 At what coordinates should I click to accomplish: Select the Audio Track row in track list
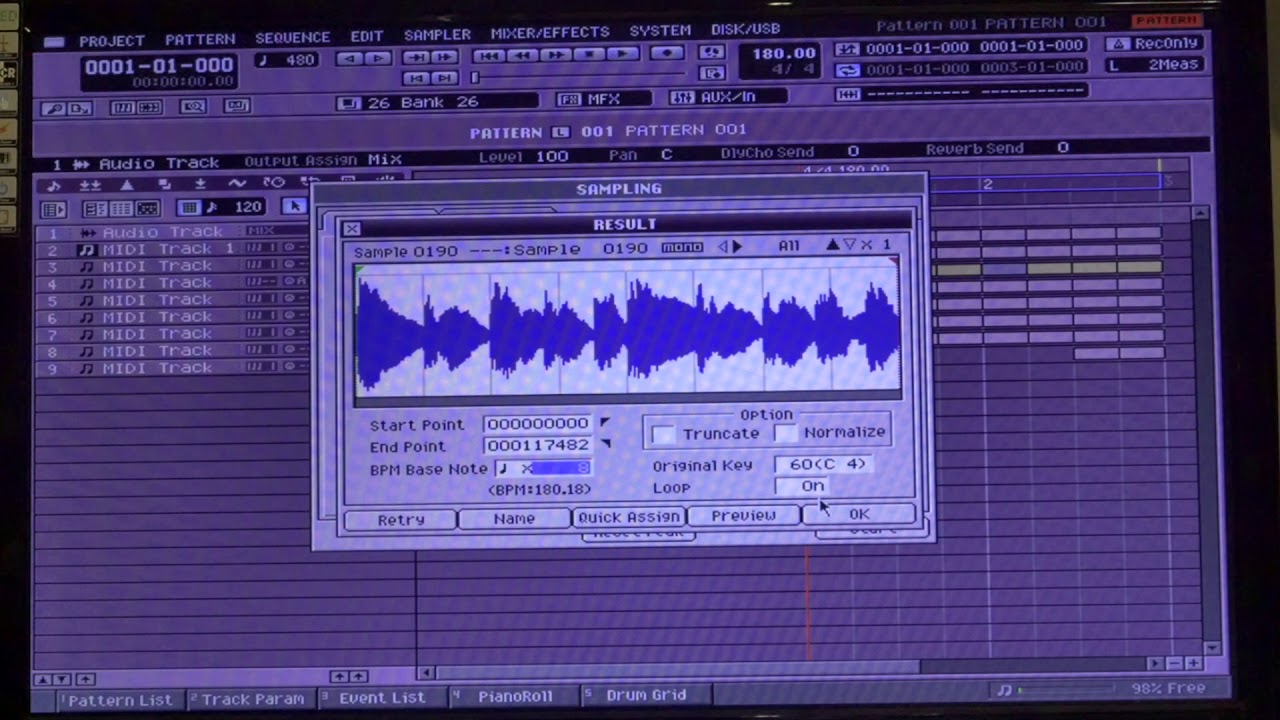click(173, 232)
